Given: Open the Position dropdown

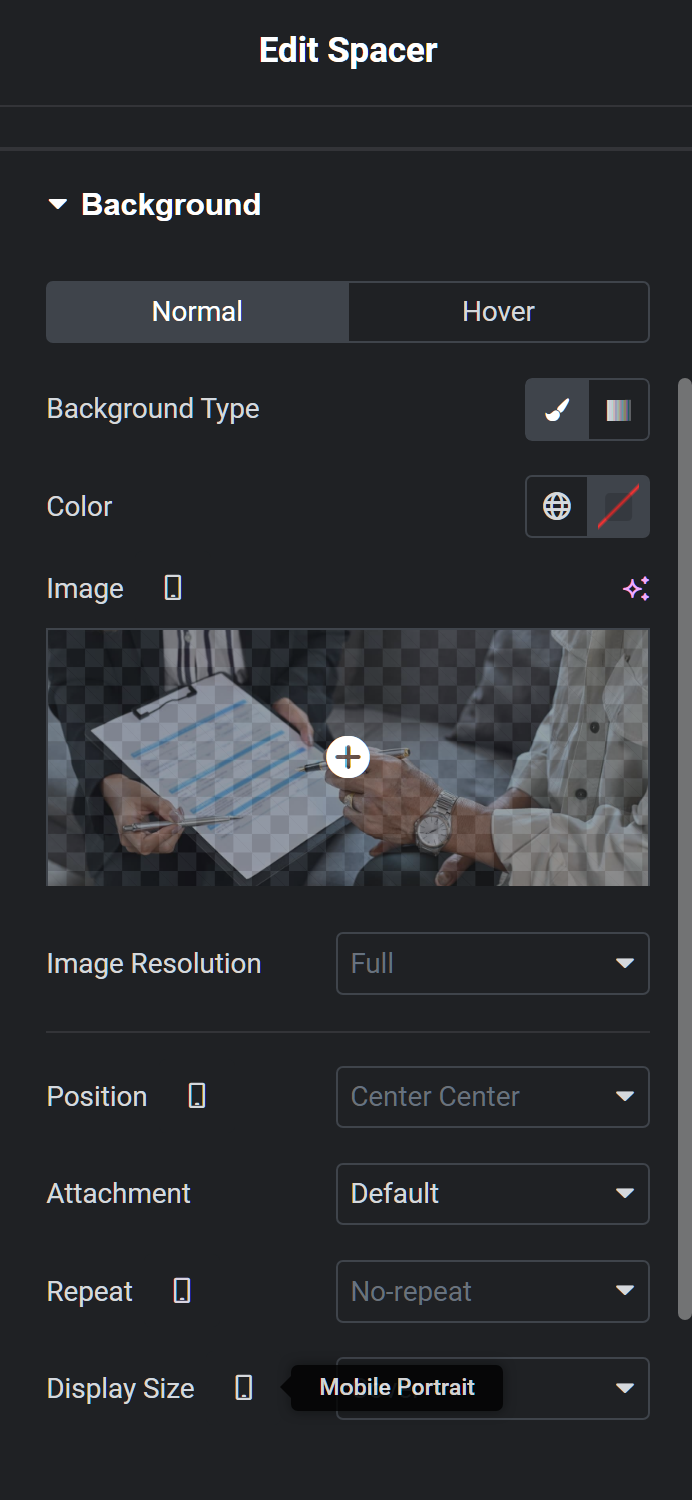Looking at the screenshot, I should [x=492, y=1097].
